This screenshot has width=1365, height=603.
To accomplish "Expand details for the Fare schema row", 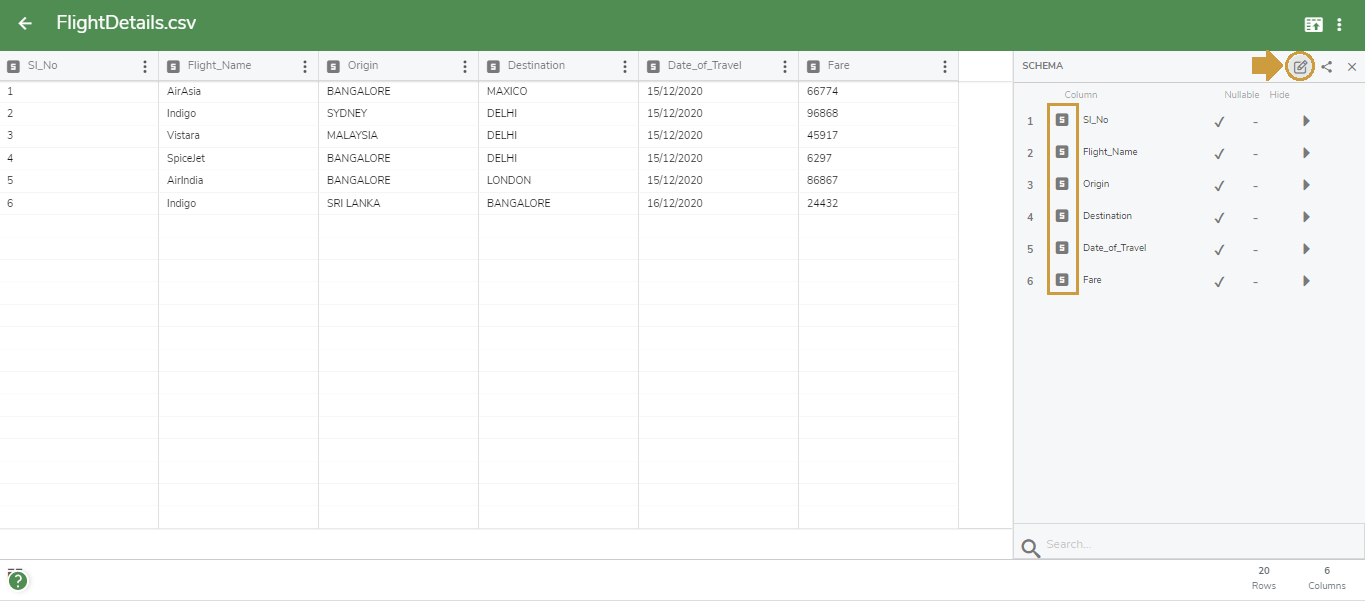I will tap(1306, 280).
